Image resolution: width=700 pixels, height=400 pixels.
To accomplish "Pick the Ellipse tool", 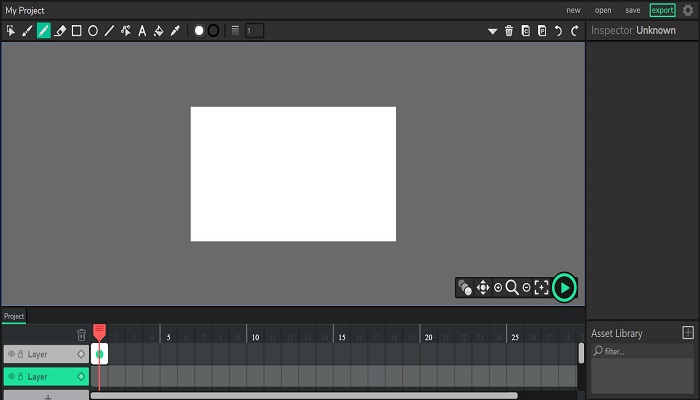I will pos(93,31).
